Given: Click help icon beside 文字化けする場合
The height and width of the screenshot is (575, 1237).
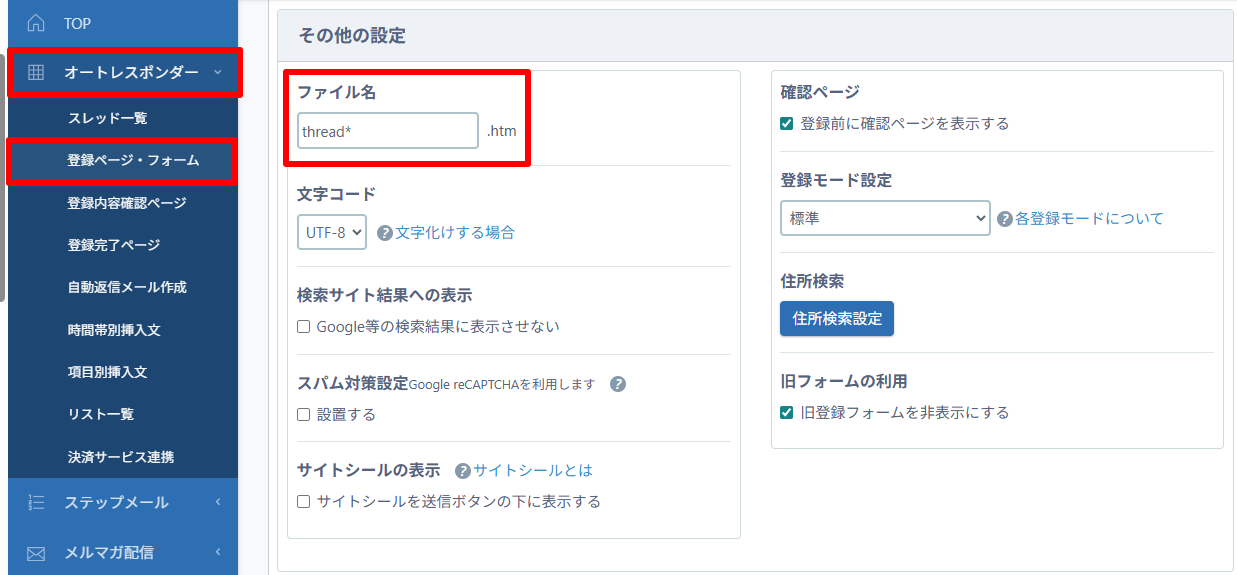Looking at the screenshot, I should click(x=385, y=233).
